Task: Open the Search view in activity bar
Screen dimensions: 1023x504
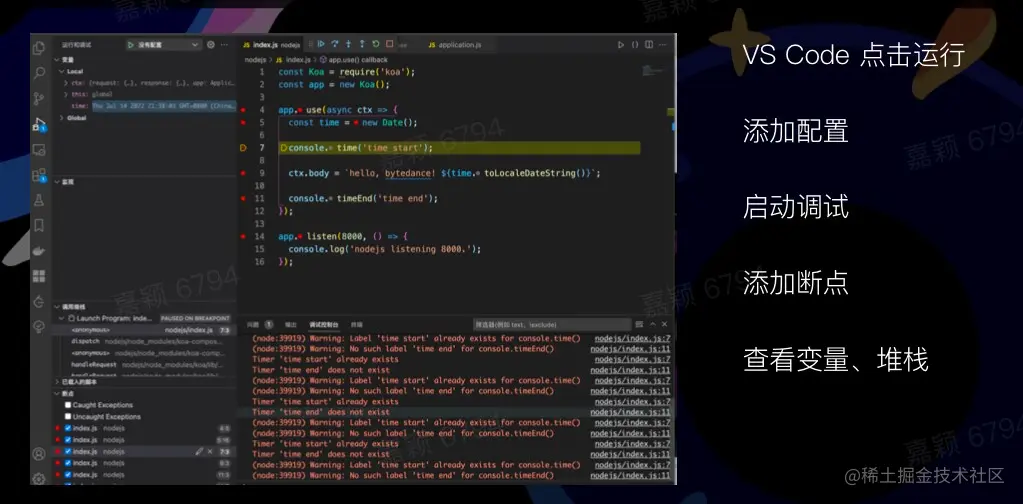Action: [39, 72]
